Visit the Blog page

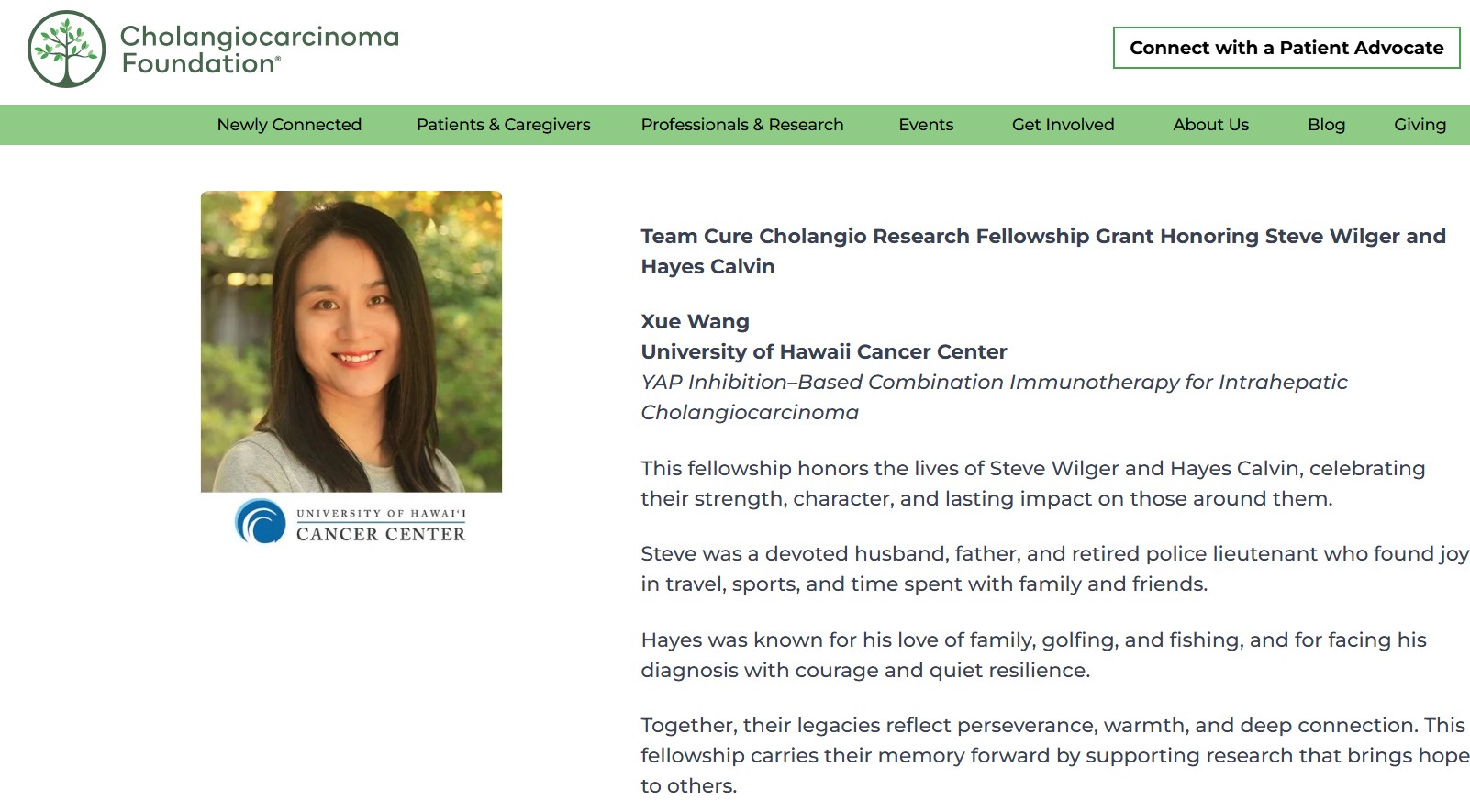(1326, 125)
